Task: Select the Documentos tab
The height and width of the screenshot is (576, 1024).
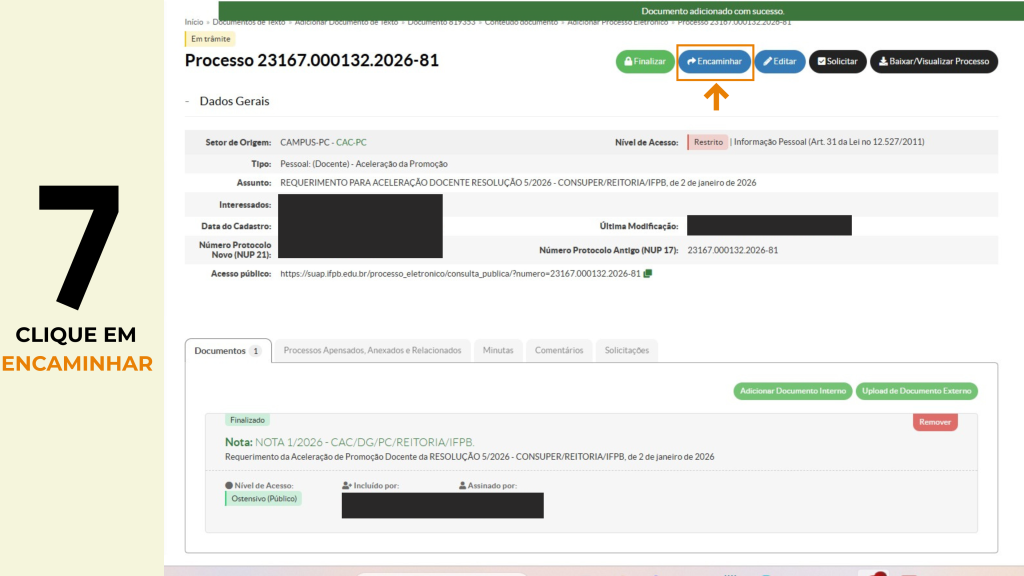Action: [227, 351]
